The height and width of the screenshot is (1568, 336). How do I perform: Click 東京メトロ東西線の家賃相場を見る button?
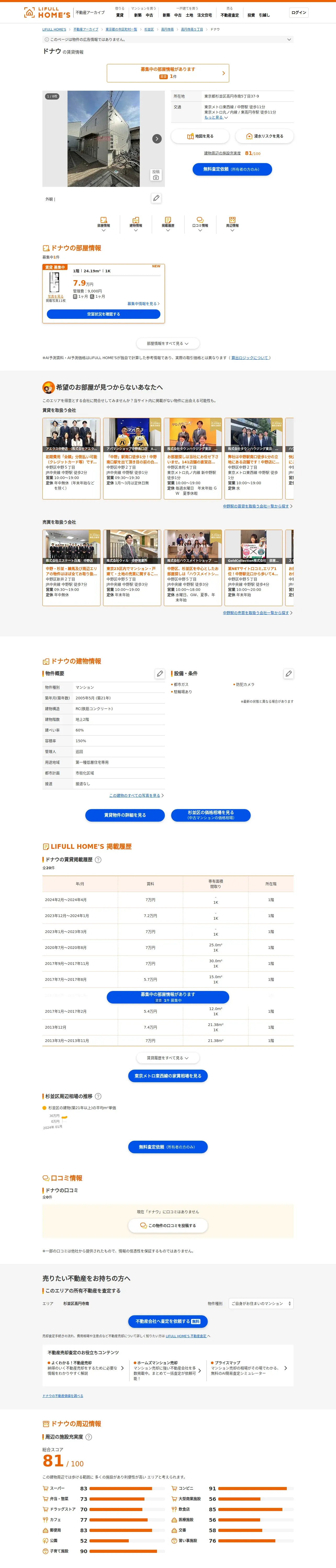point(168,1076)
